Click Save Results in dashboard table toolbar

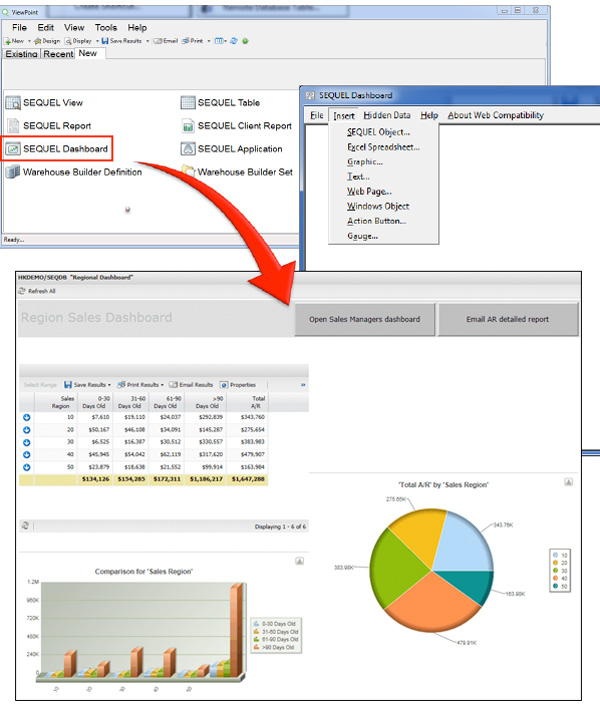87,385
